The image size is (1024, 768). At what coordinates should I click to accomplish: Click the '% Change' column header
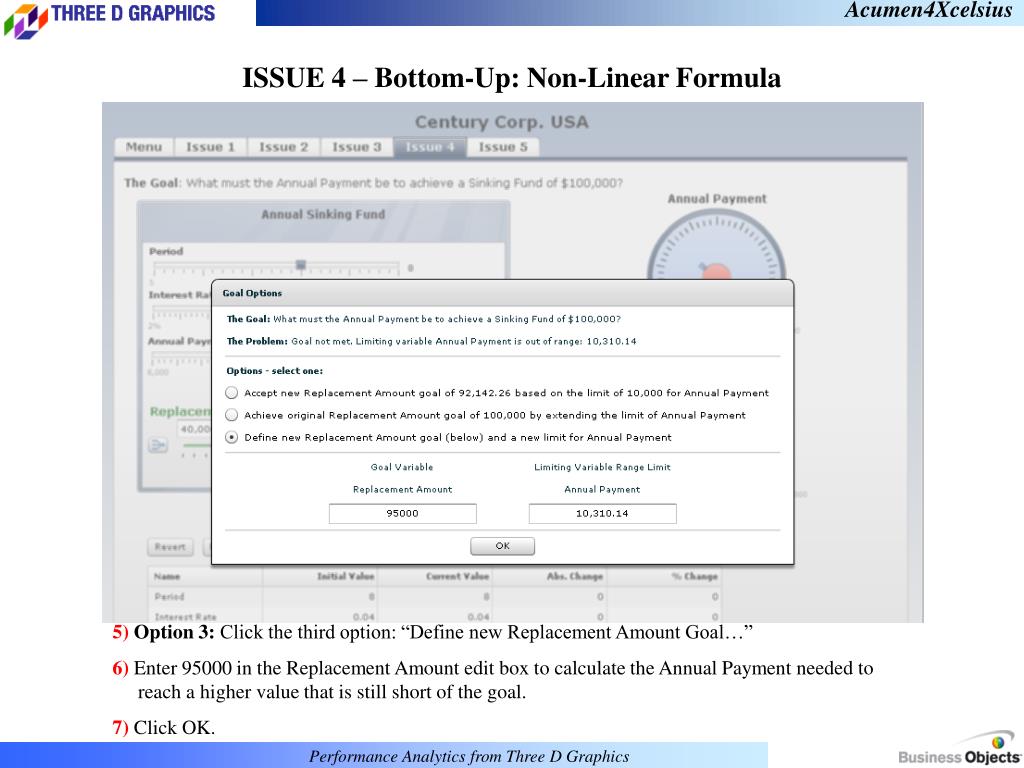coord(695,576)
